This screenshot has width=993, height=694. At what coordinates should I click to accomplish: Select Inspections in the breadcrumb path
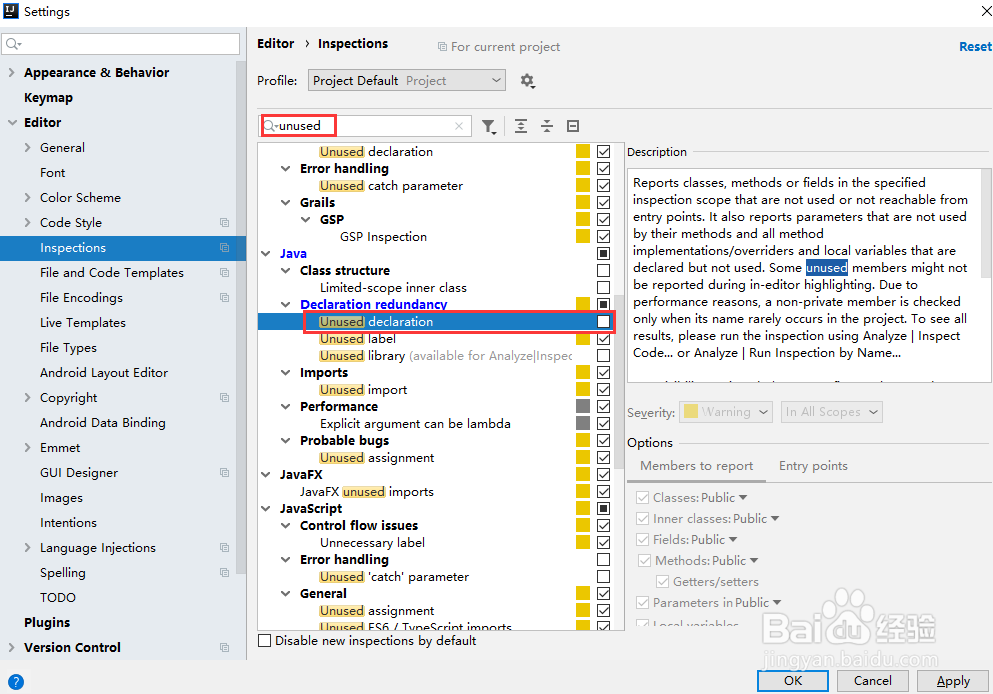point(352,43)
